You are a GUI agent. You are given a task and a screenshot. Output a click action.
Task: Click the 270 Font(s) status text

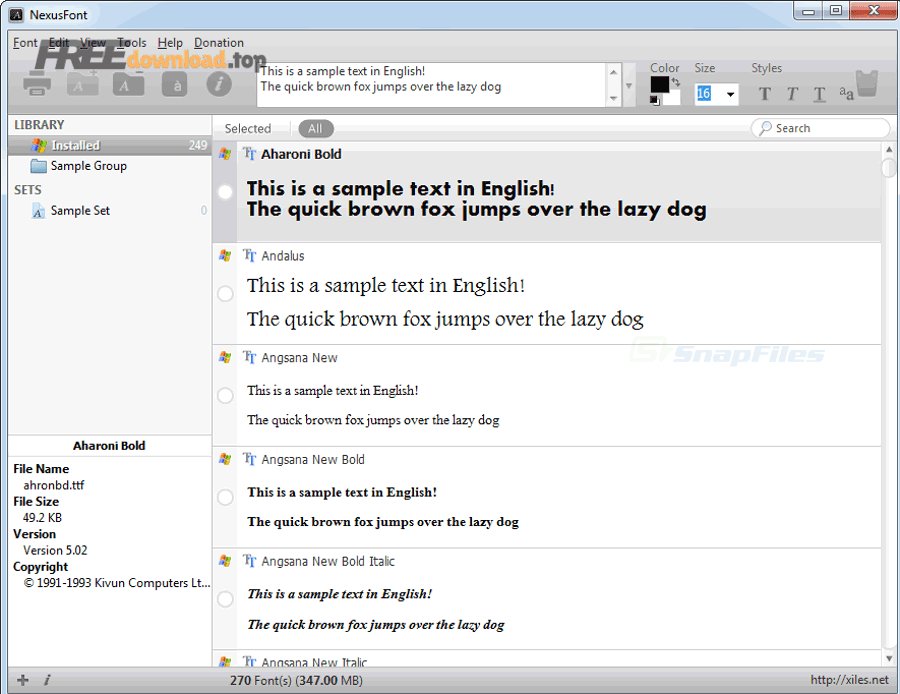(296, 680)
